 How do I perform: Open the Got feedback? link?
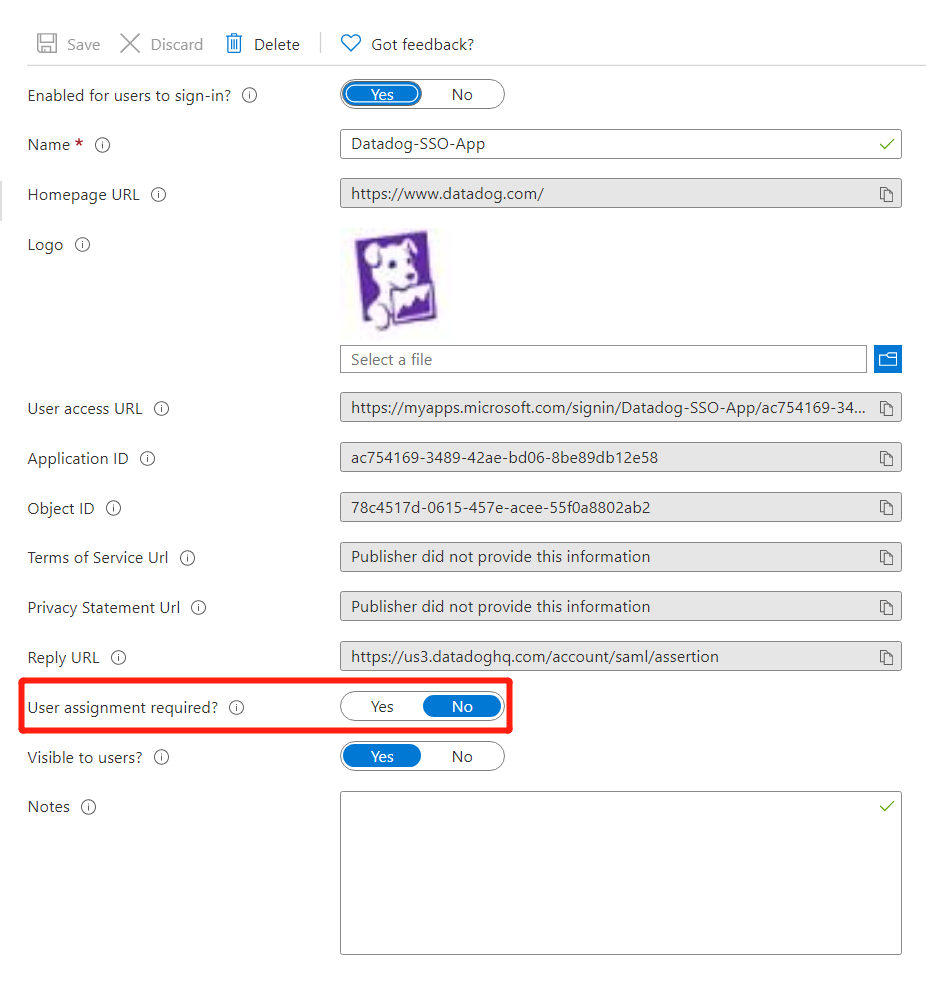[x=407, y=44]
